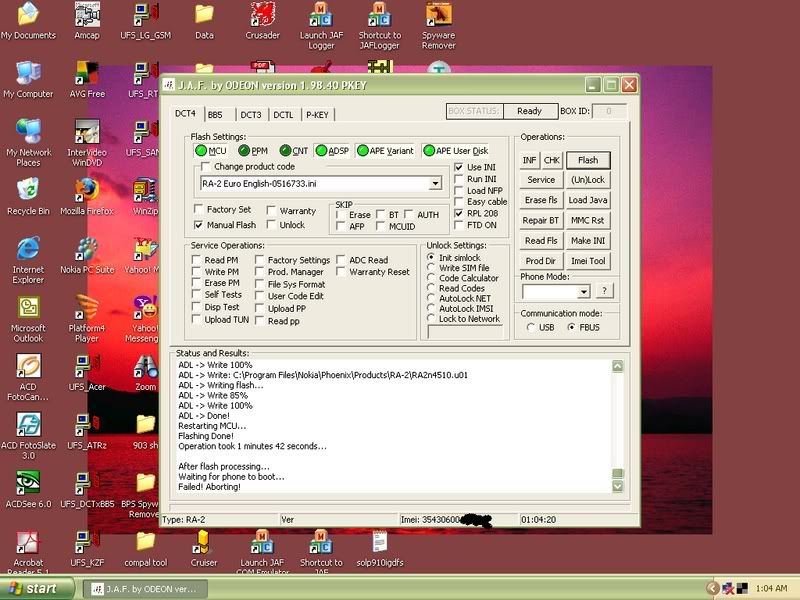Image resolution: width=800 pixels, height=600 pixels.
Task: Launch Mozilla Firefox desktop icon
Action: point(87,196)
